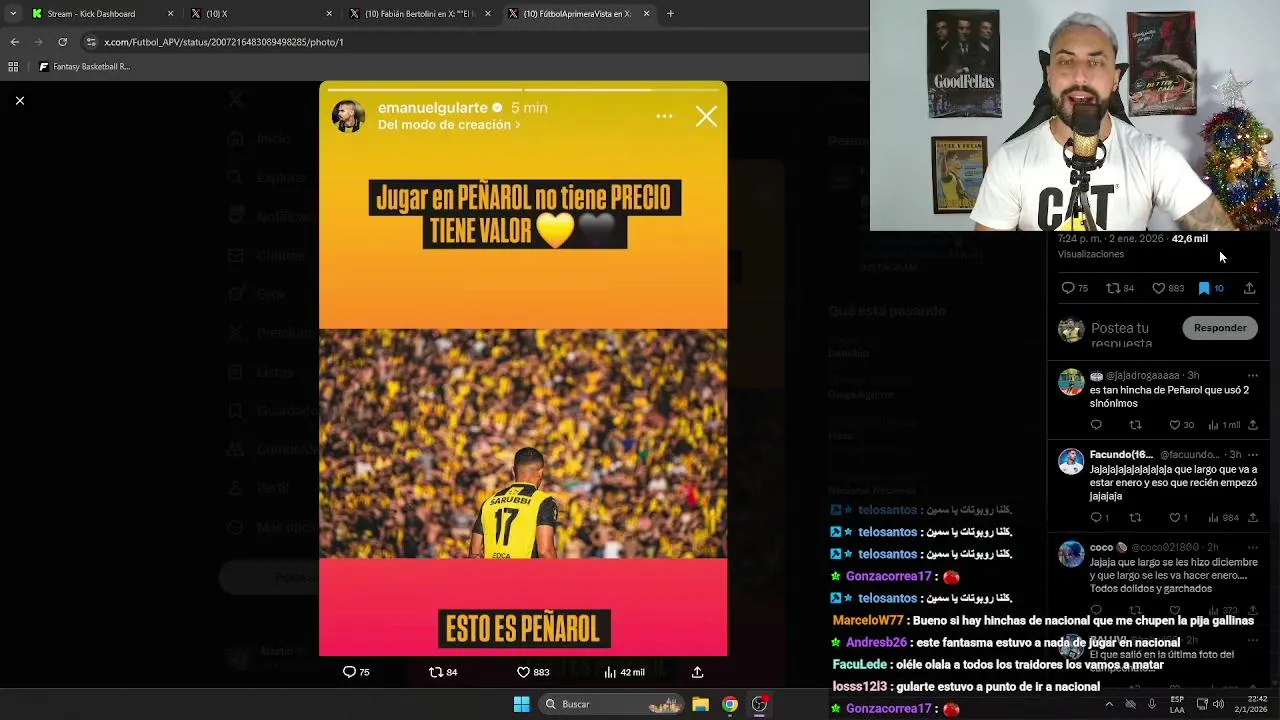Open more options on Facundo's reply
The width and height of the screenshot is (1280, 720).
tap(1252, 454)
